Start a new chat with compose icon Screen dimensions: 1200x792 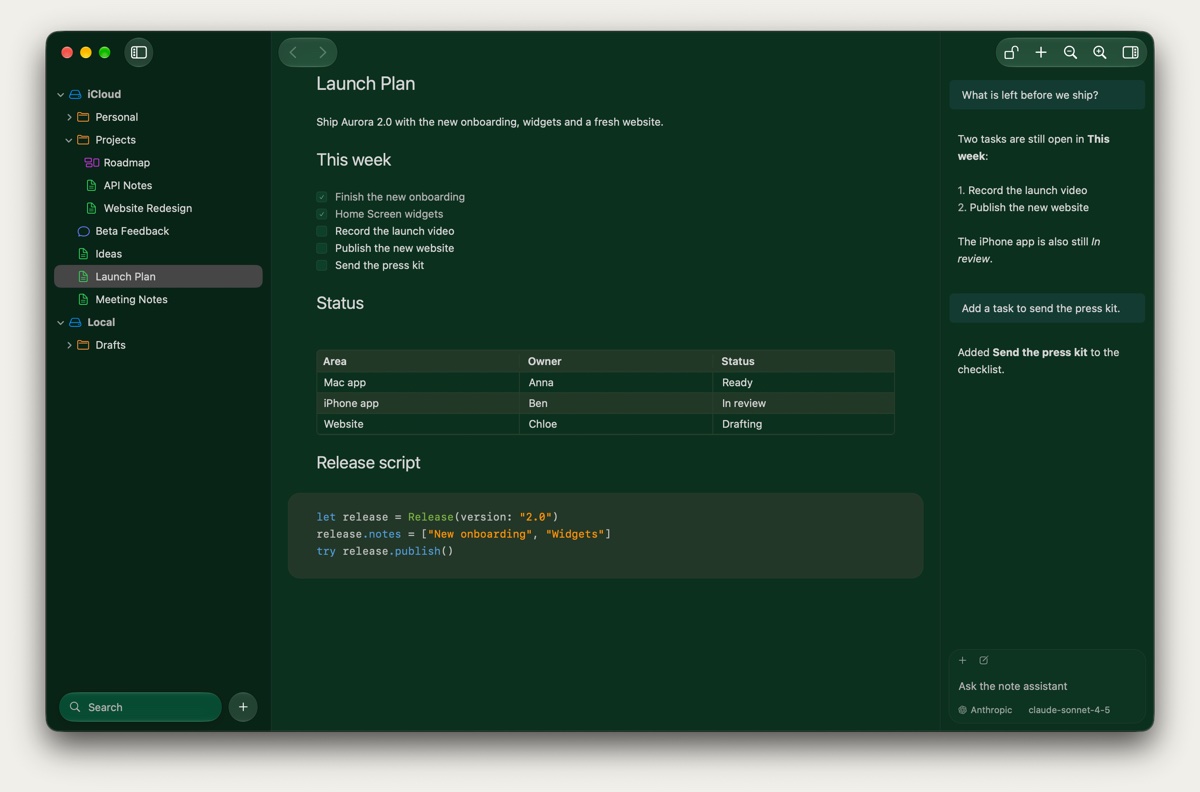coord(984,660)
